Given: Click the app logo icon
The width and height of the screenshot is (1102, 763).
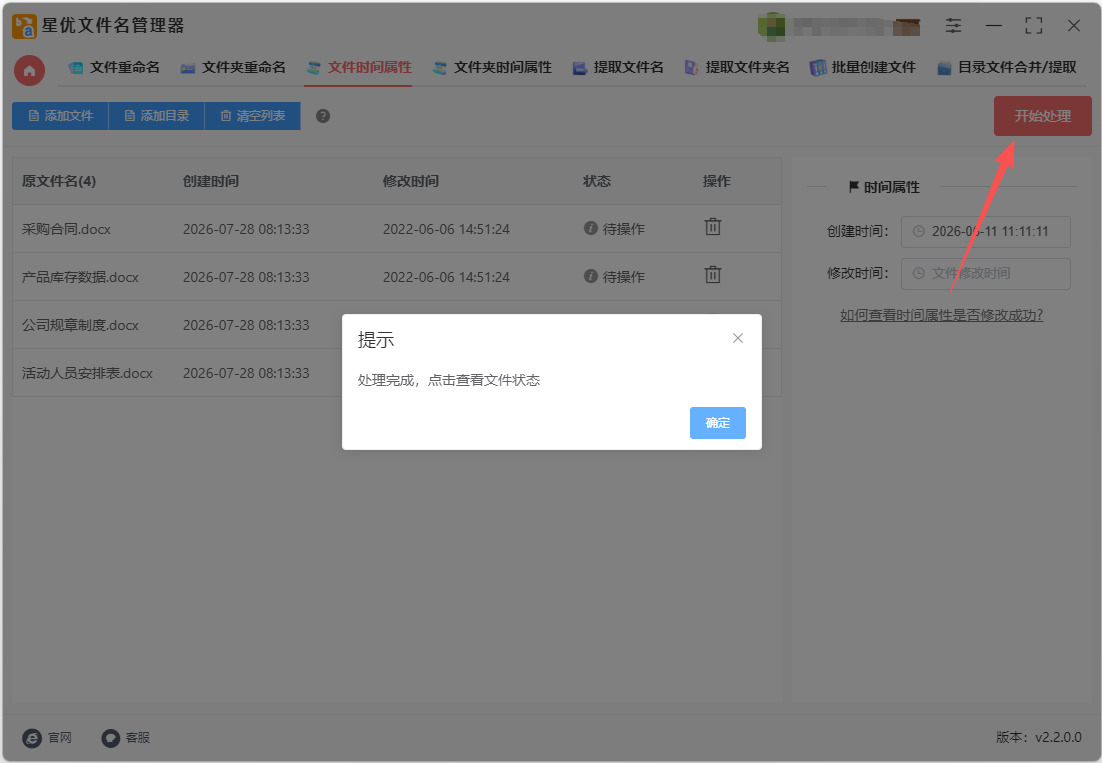Looking at the screenshot, I should 24,26.
